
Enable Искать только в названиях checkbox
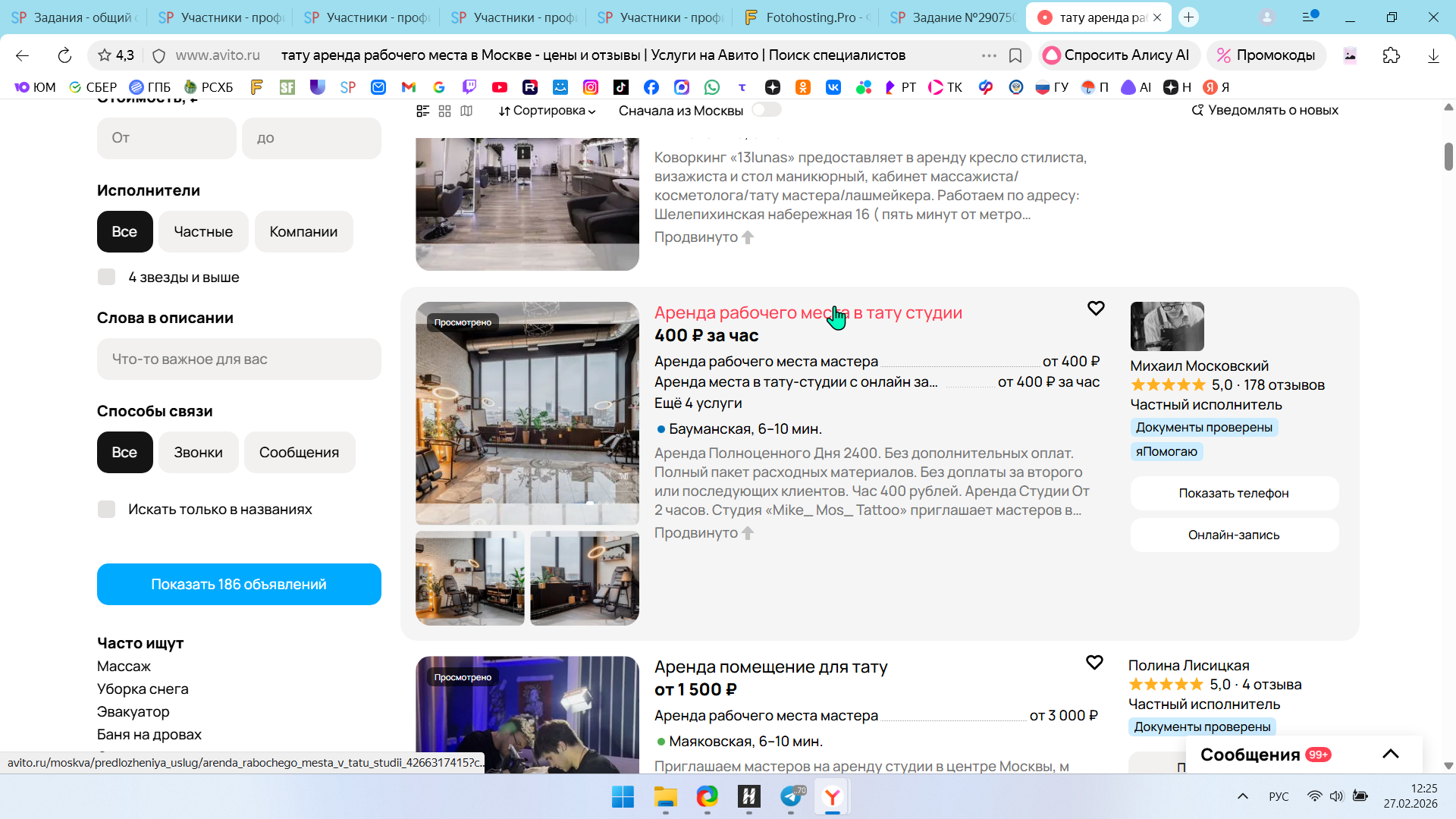click(107, 509)
